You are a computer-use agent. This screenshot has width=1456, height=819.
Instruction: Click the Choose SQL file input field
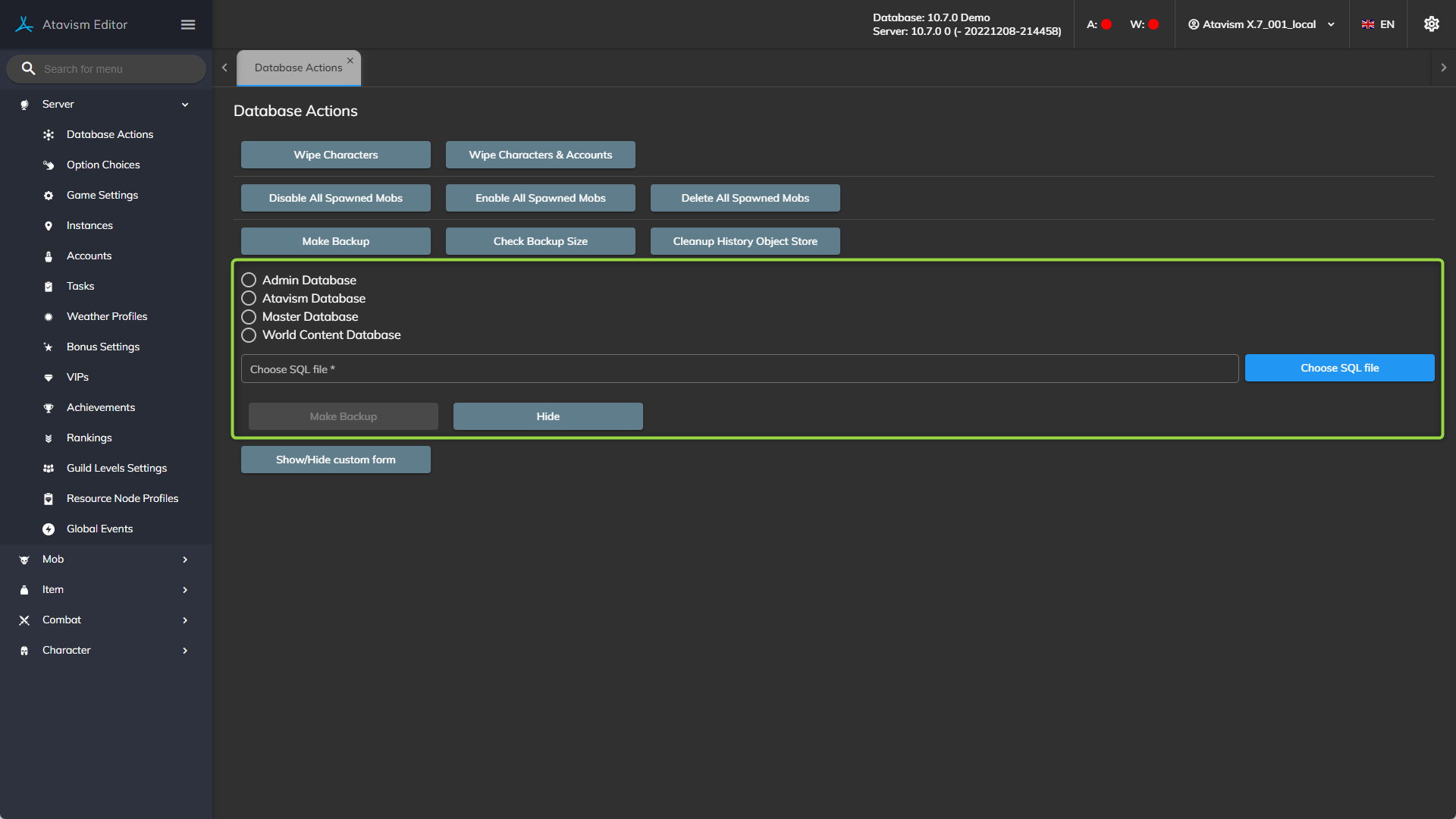pos(739,369)
